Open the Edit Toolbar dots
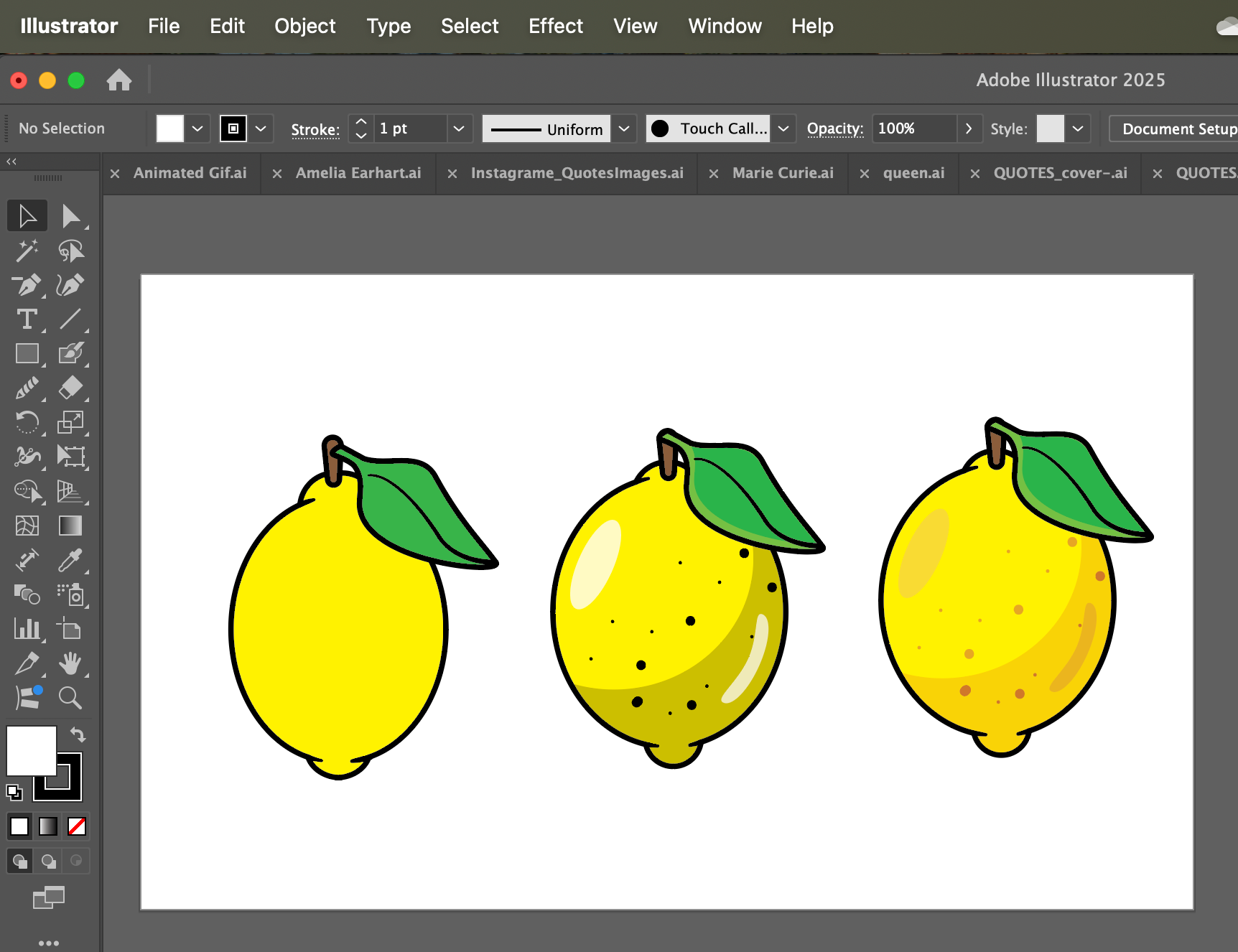The height and width of the screenshot is (952, 1238). point(49,943)
